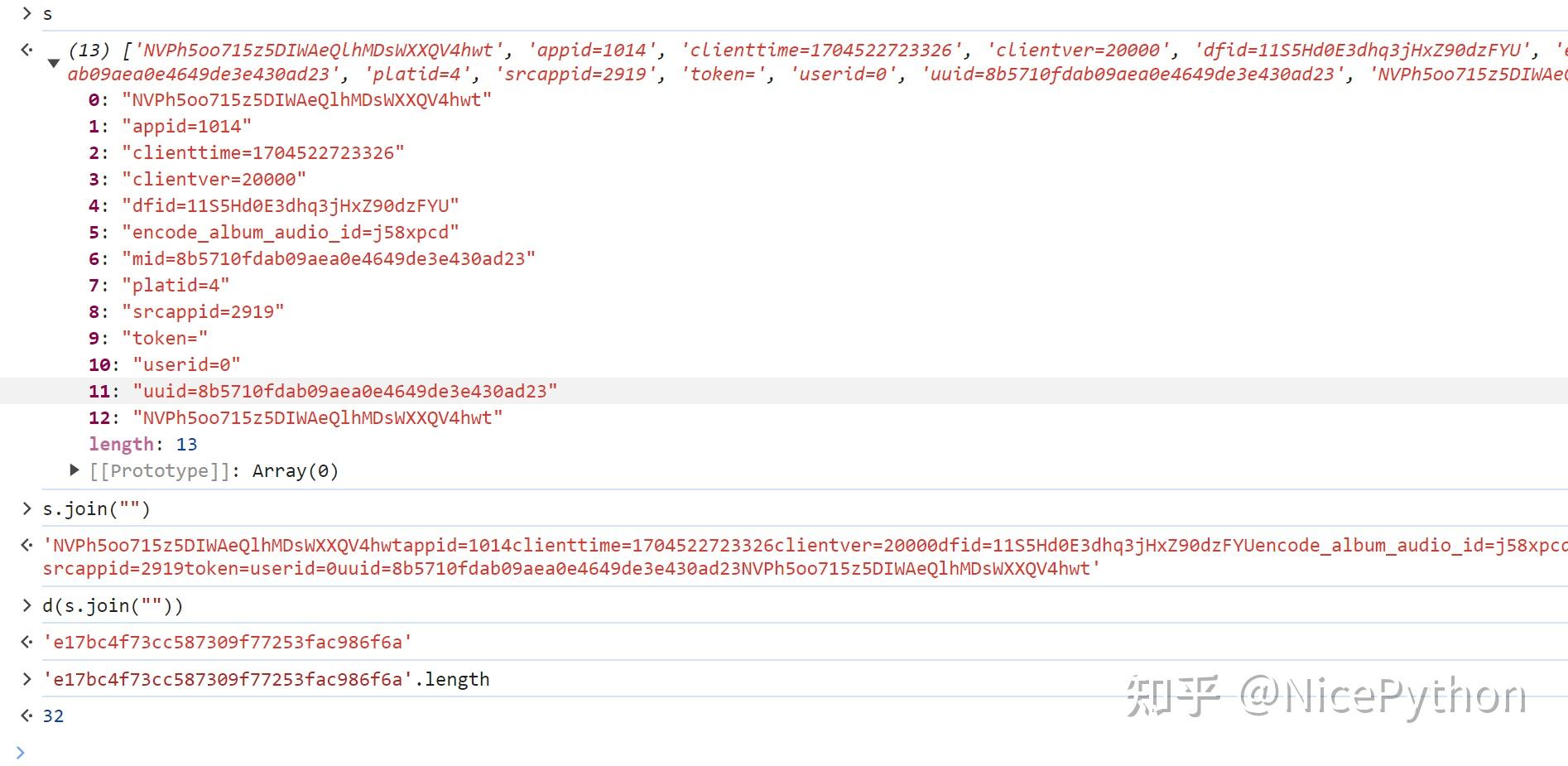Click the input chevron beside the s command
1568x766 pixels.
pyautogui.click(x=26, y=13)
